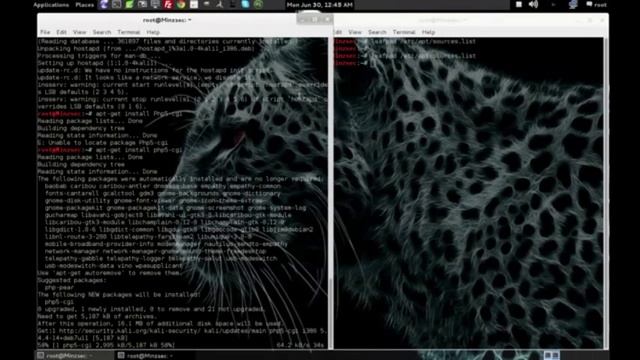The width and height of the screenshot is (640, 360).
Task: Click the white square tray icon
Action: click(519, 4)
